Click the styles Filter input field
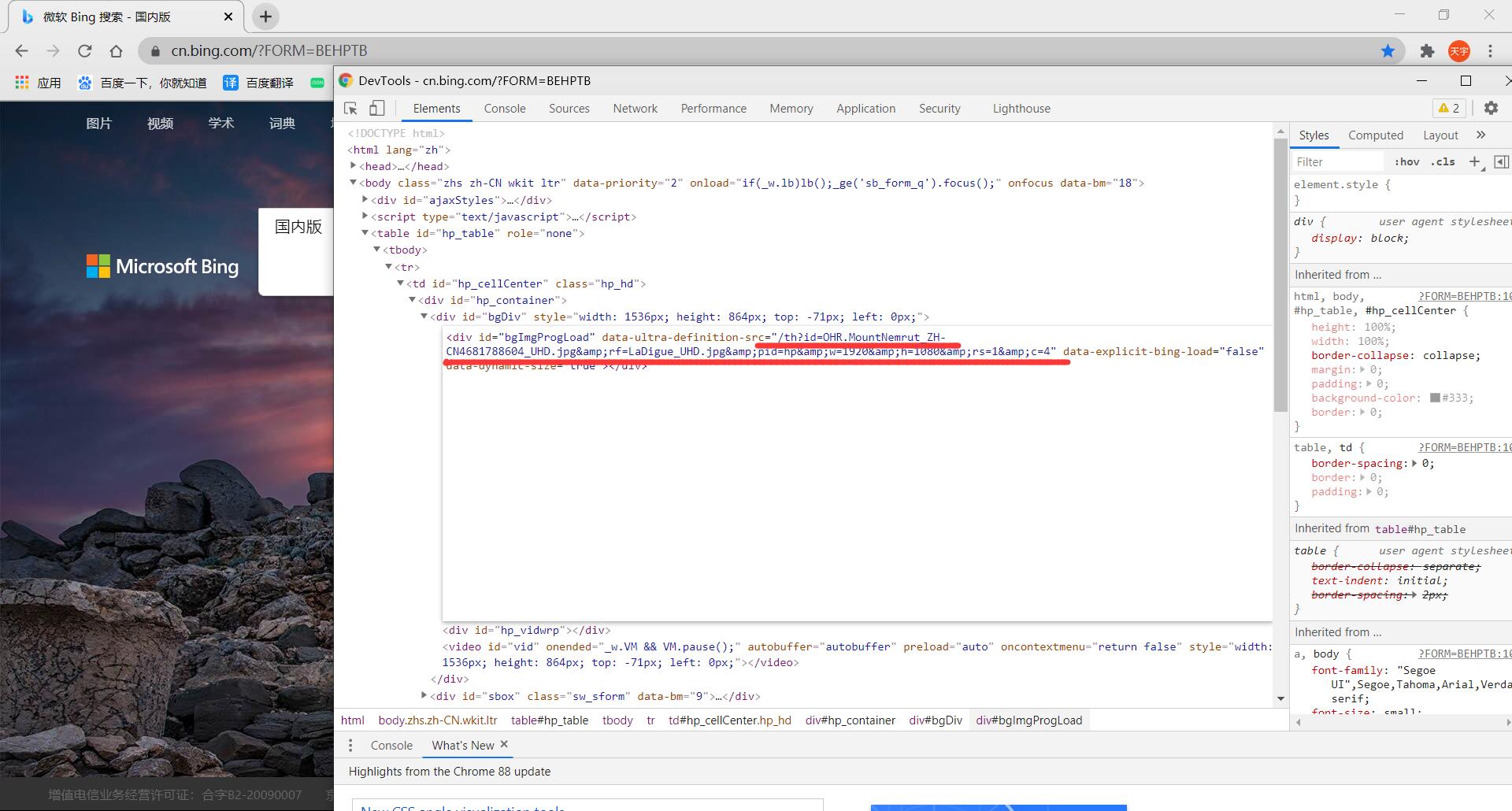 pyautogui.click(x=1338, y=162)
